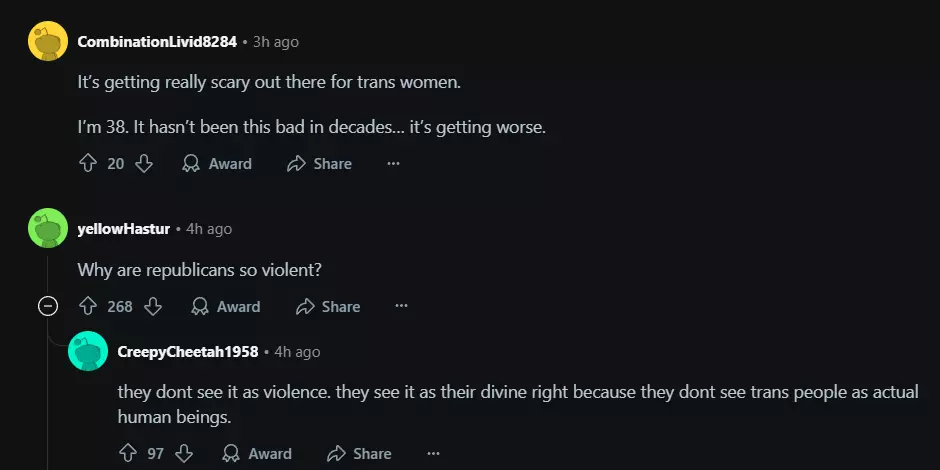
Task: Share yellowHastur's comment
Action: click(327, 306)
